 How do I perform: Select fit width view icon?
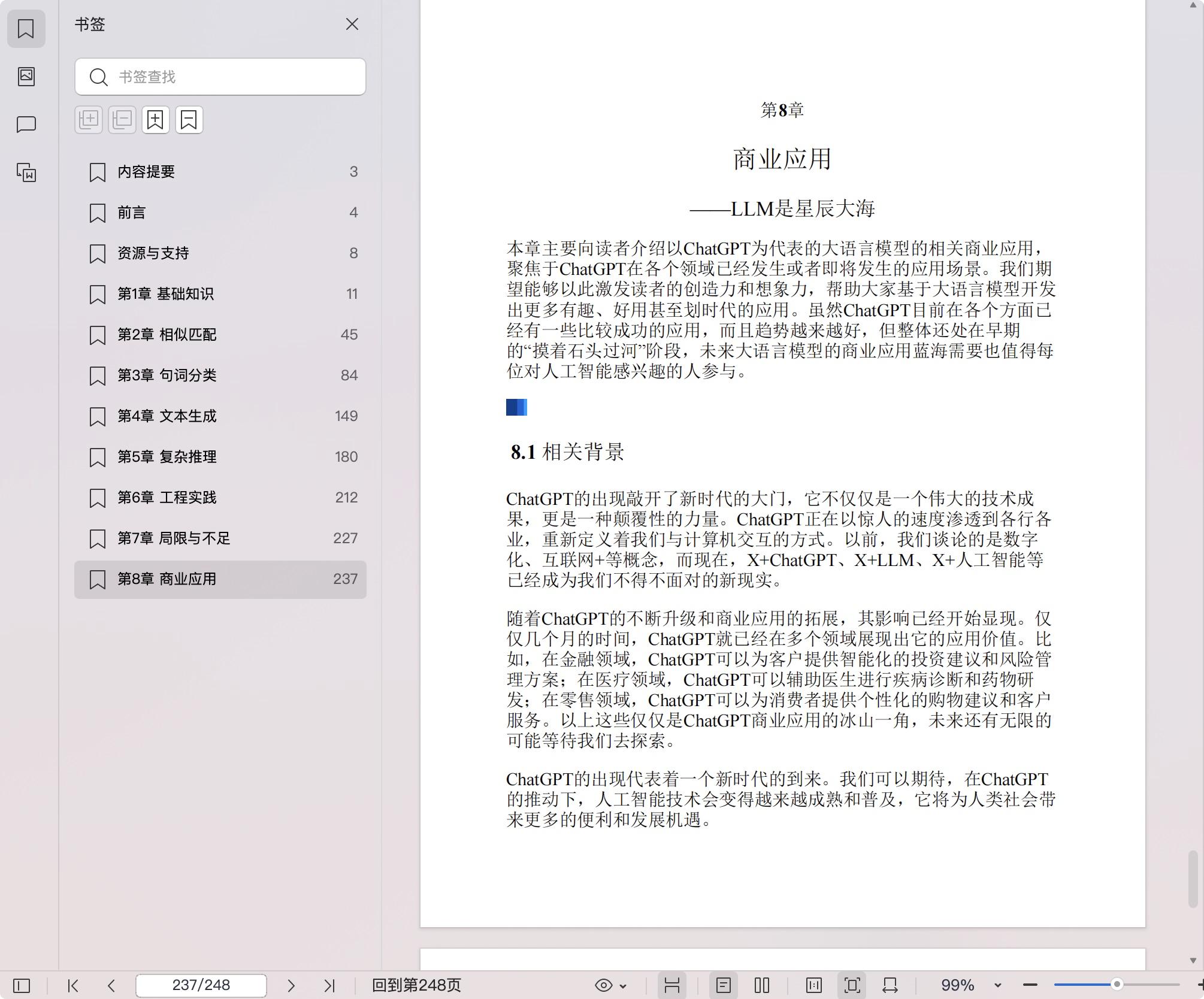[x=890, y=985]
